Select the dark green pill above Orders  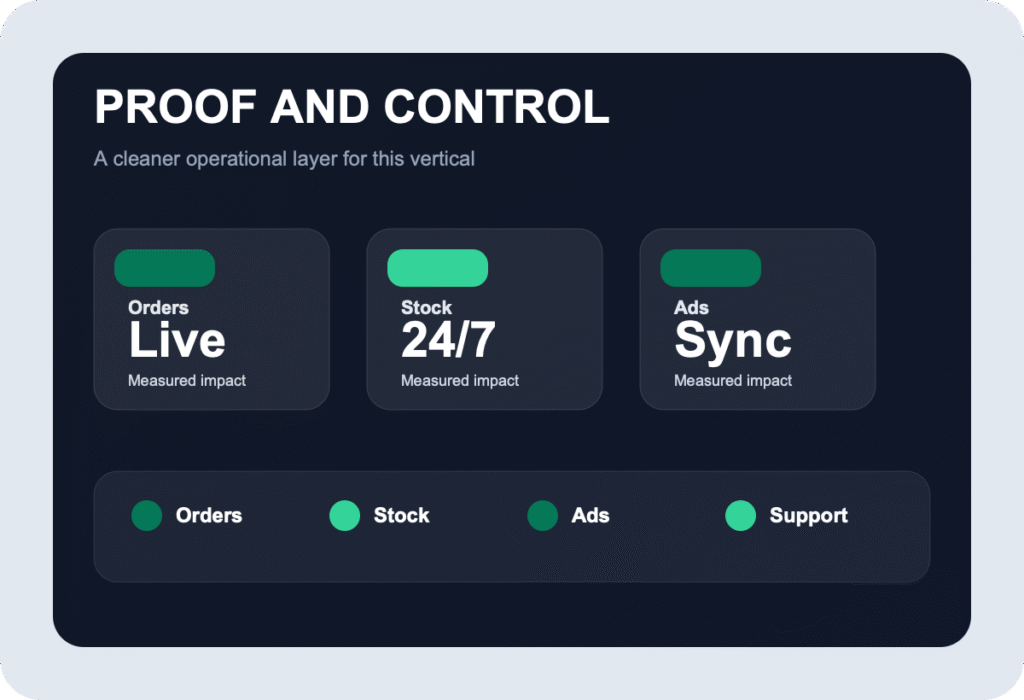[x=165, y=268]
